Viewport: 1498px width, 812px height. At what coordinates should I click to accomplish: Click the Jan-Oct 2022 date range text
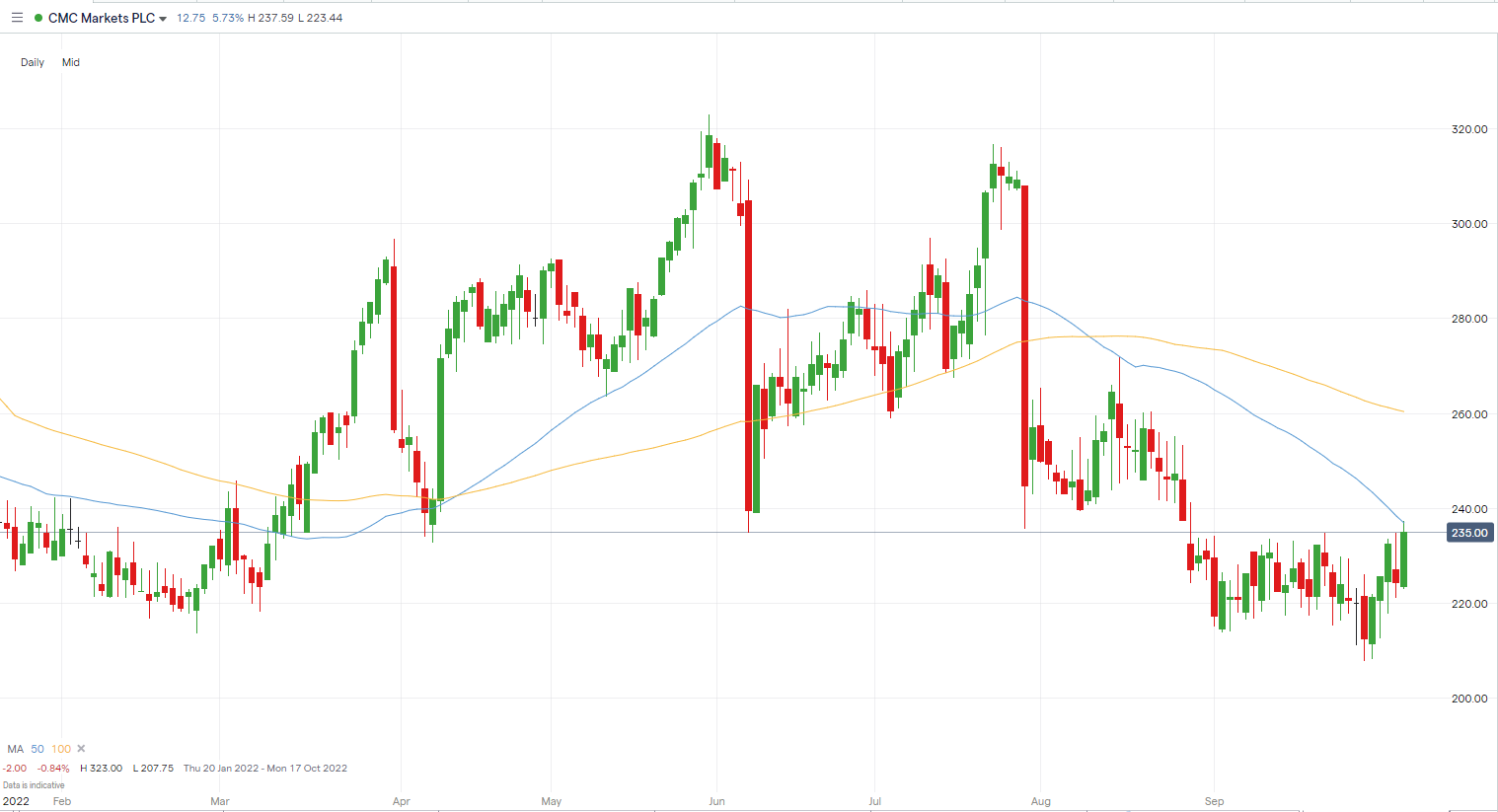(266, 767)
